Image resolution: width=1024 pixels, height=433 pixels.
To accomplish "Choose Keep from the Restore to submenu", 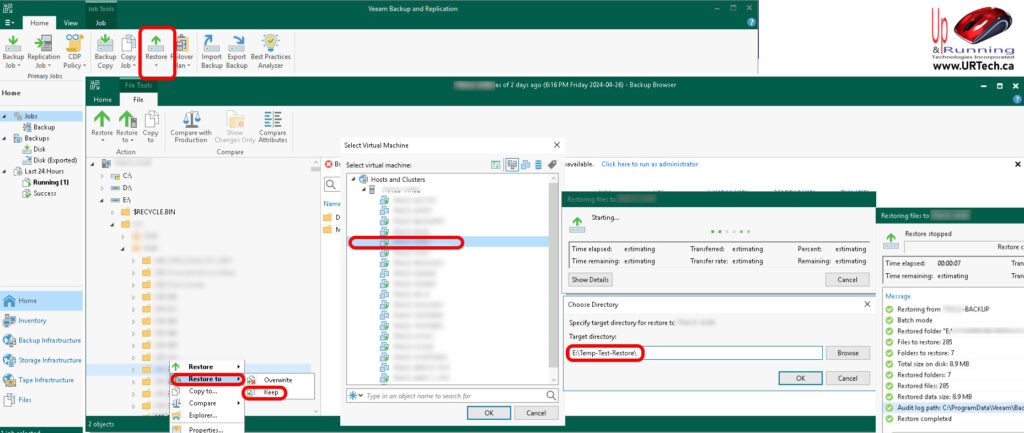I will tap(271, 393).
